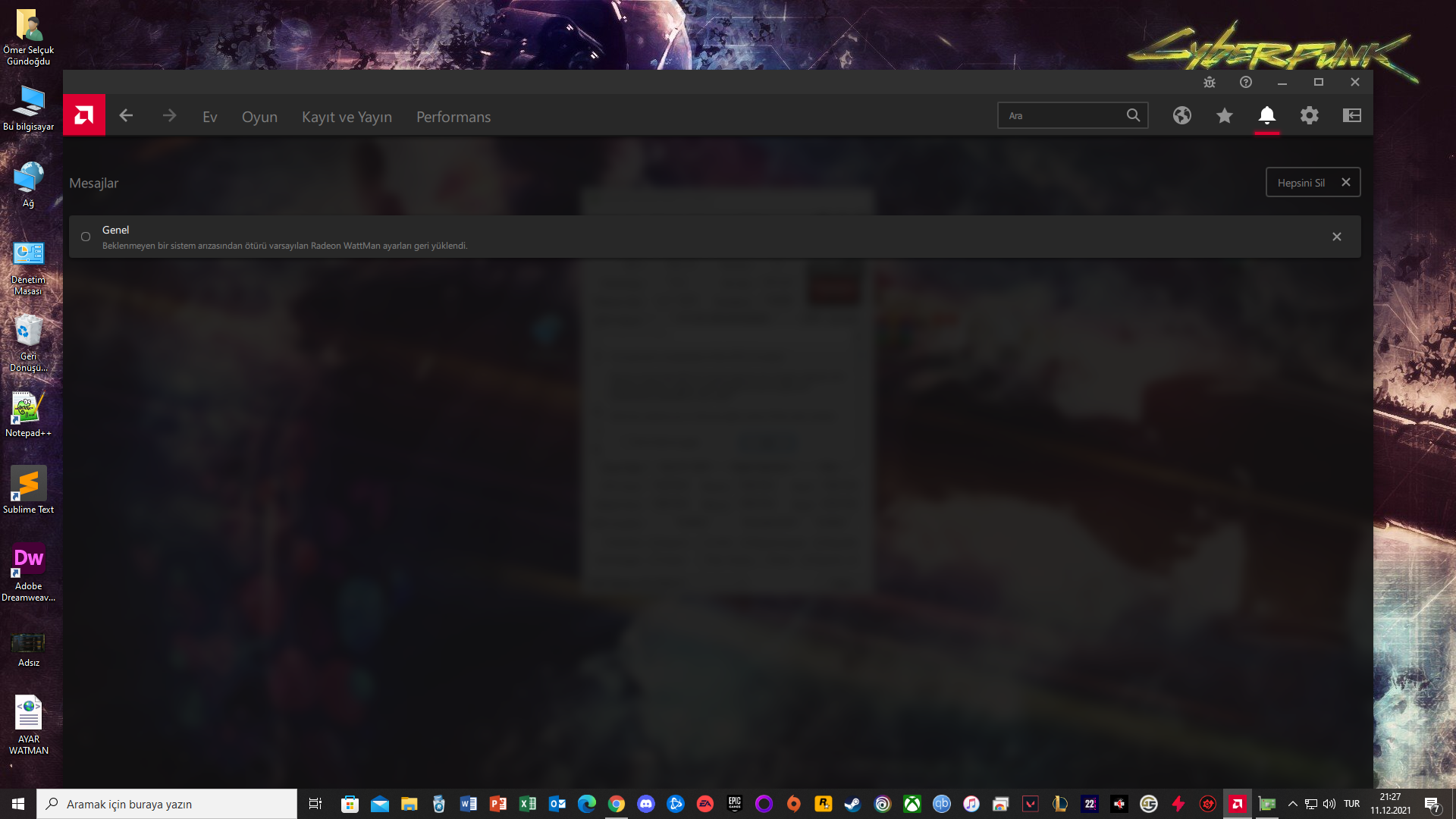This screenshot has width=1456, height=819.
Task: Open Discord from the taskbar
Action: point(646,804)
